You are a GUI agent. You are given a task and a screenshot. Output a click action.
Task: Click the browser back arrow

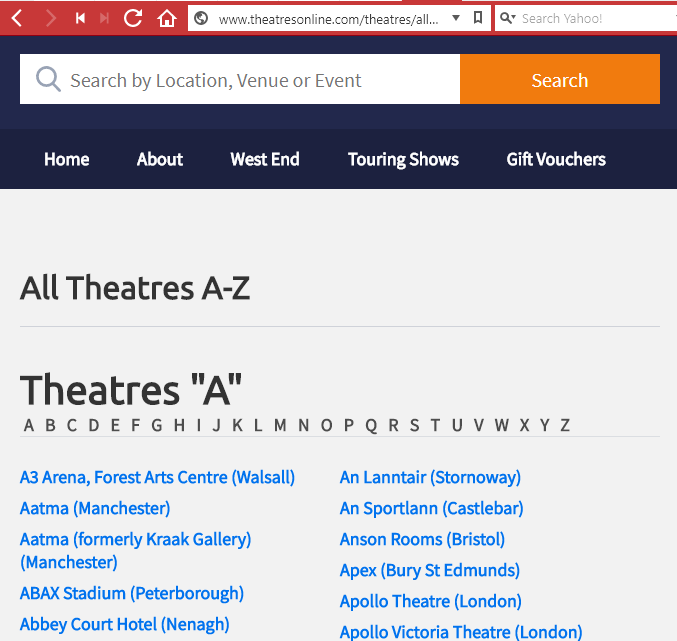click(x=17, y=19)
